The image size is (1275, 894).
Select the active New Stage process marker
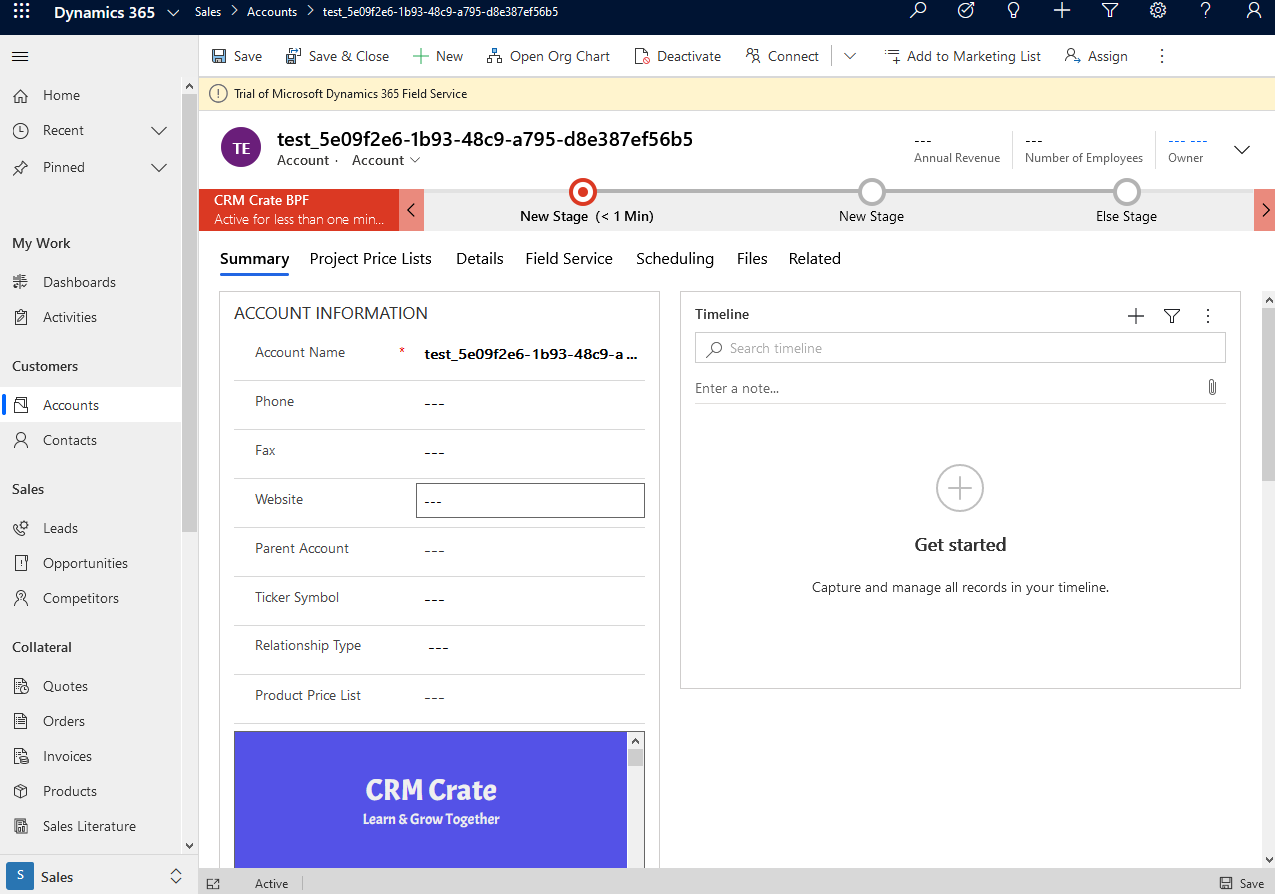click(582, 191)
